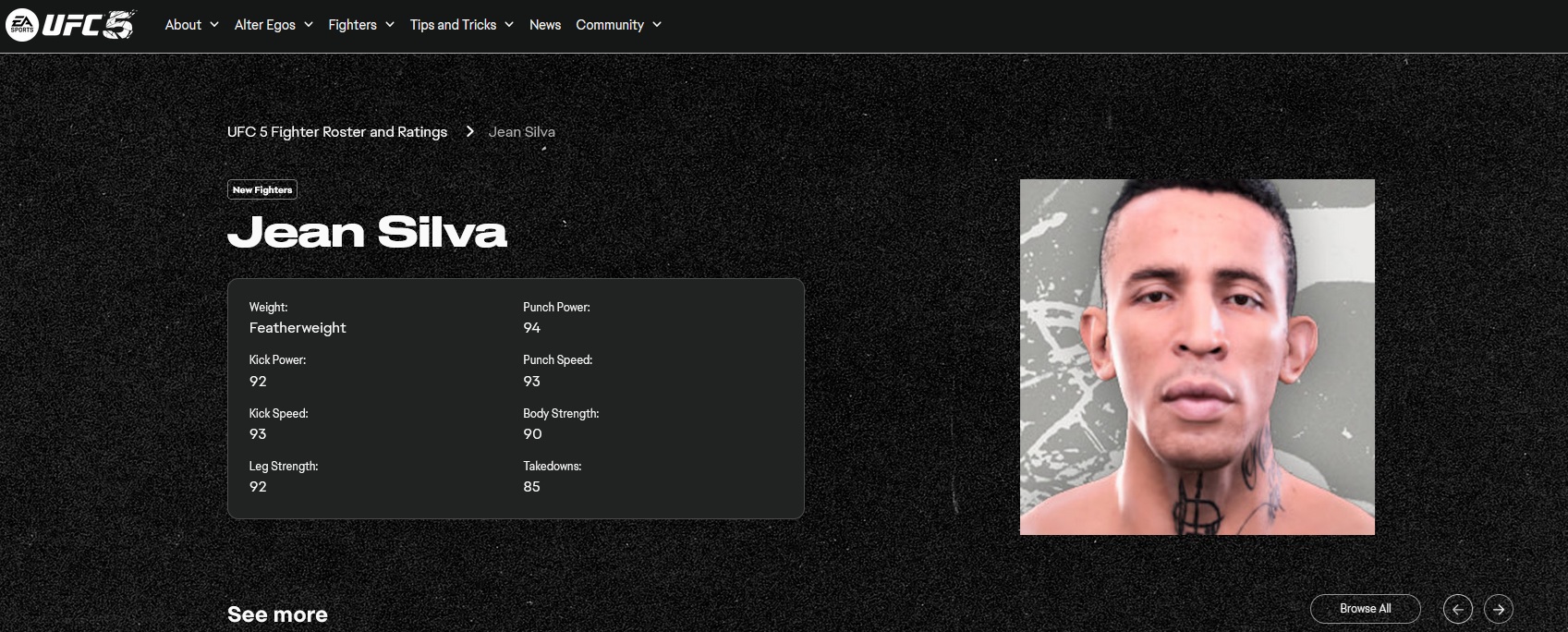The image size is (1568, 632).
Task: Click the Jean Silva breadcrumb
Action: coord(522,132)
